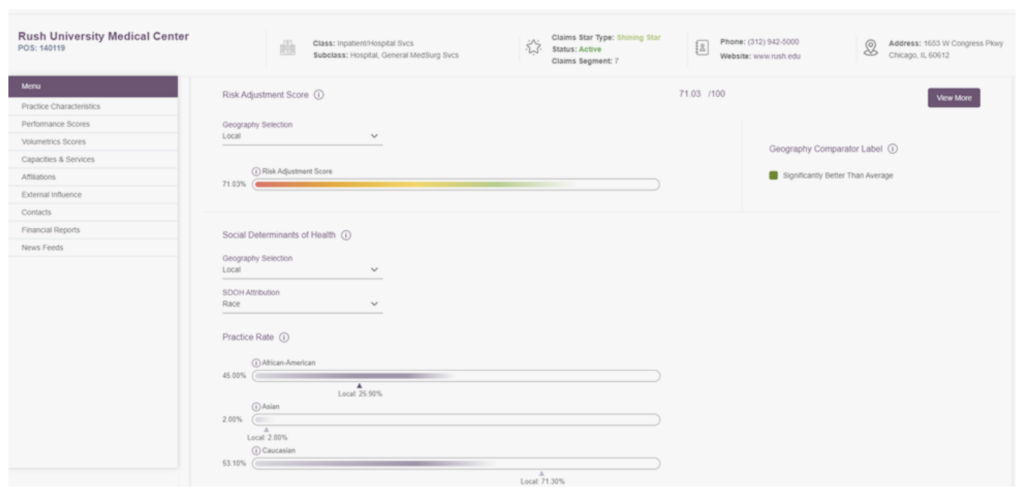Click the star icon by Claims Star Type
The width and height of the screenshot is (1024, 493).
pos(534,47)
